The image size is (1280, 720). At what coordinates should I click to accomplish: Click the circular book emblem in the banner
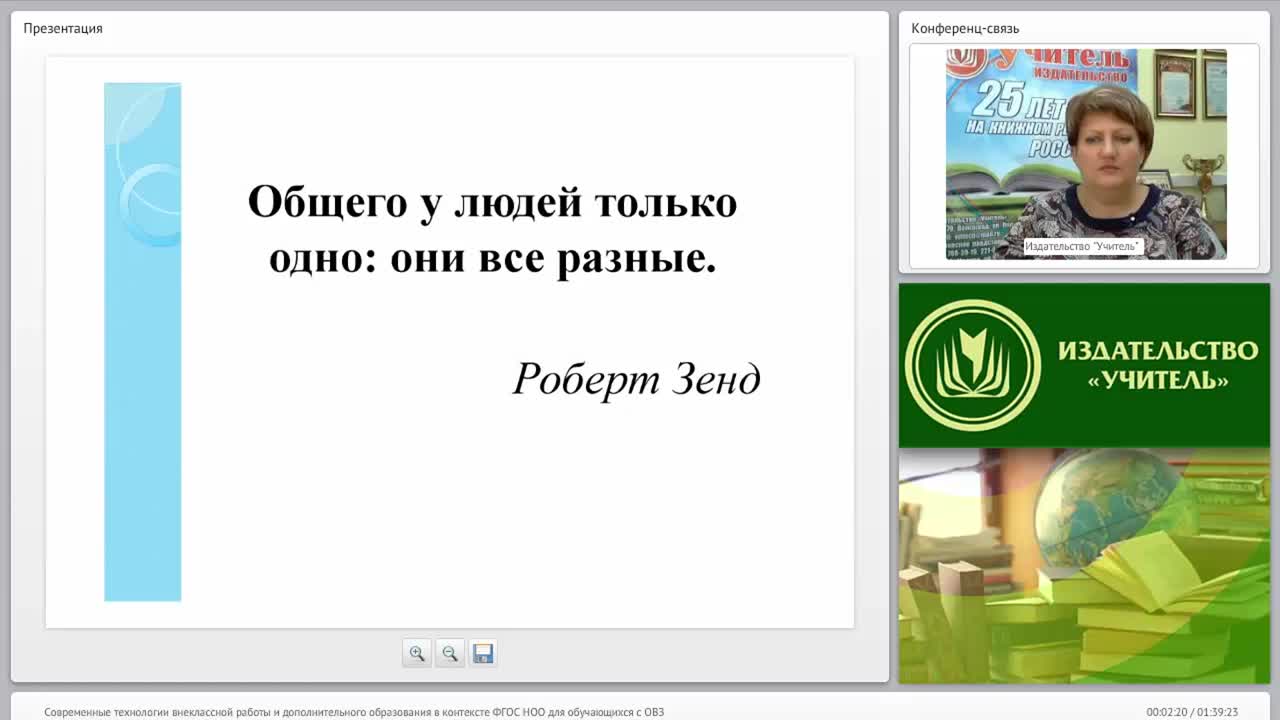[x=973, y=365]
